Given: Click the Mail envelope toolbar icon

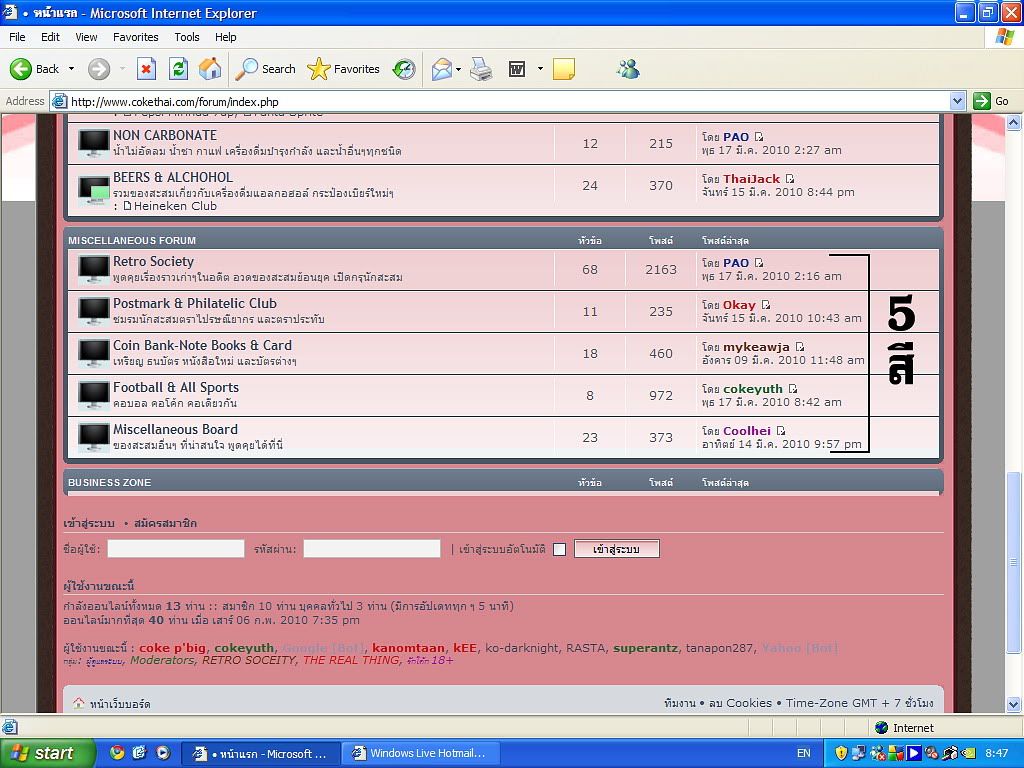Looking at the screenshot, I should click(441, 69).
